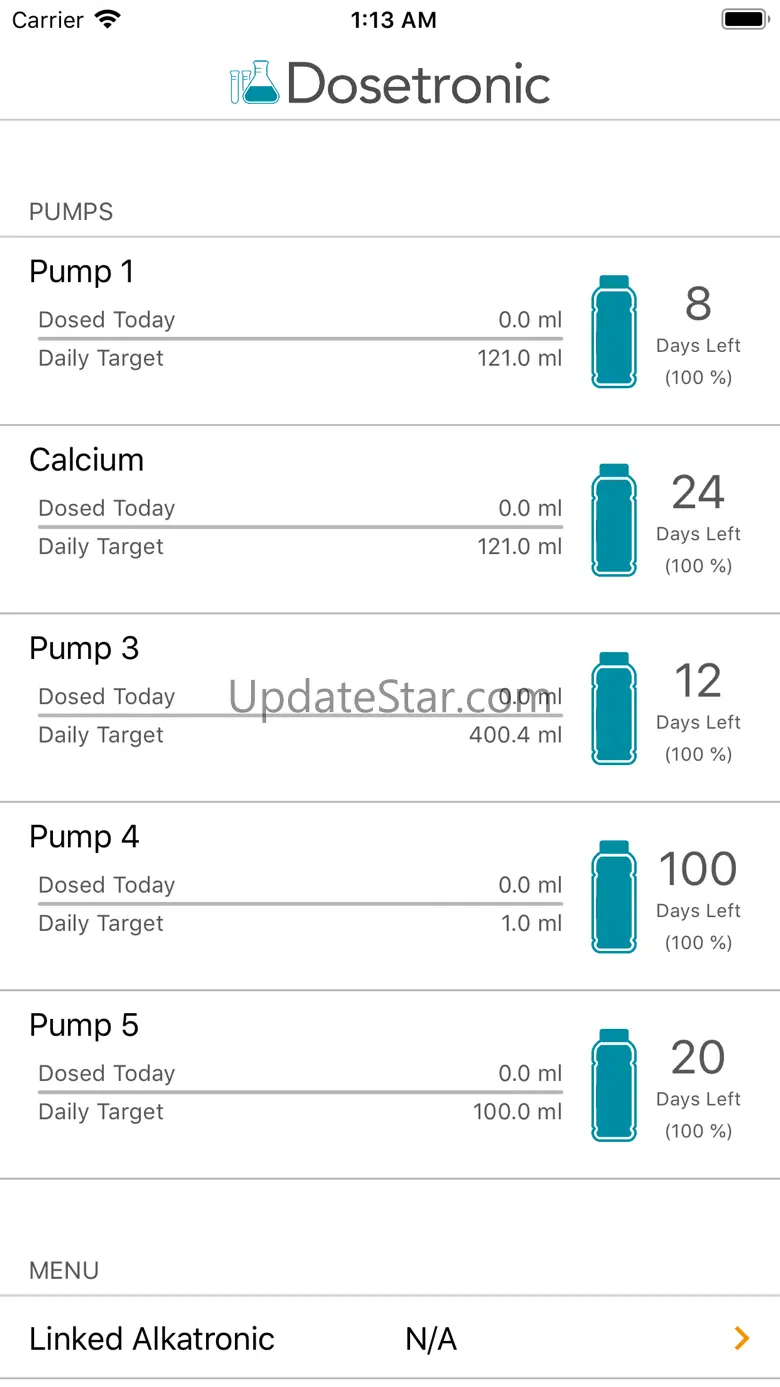Open the Pump 5 entry
The width and height of the screenshot is (780, 1387).
click(x=84, y=1025)
